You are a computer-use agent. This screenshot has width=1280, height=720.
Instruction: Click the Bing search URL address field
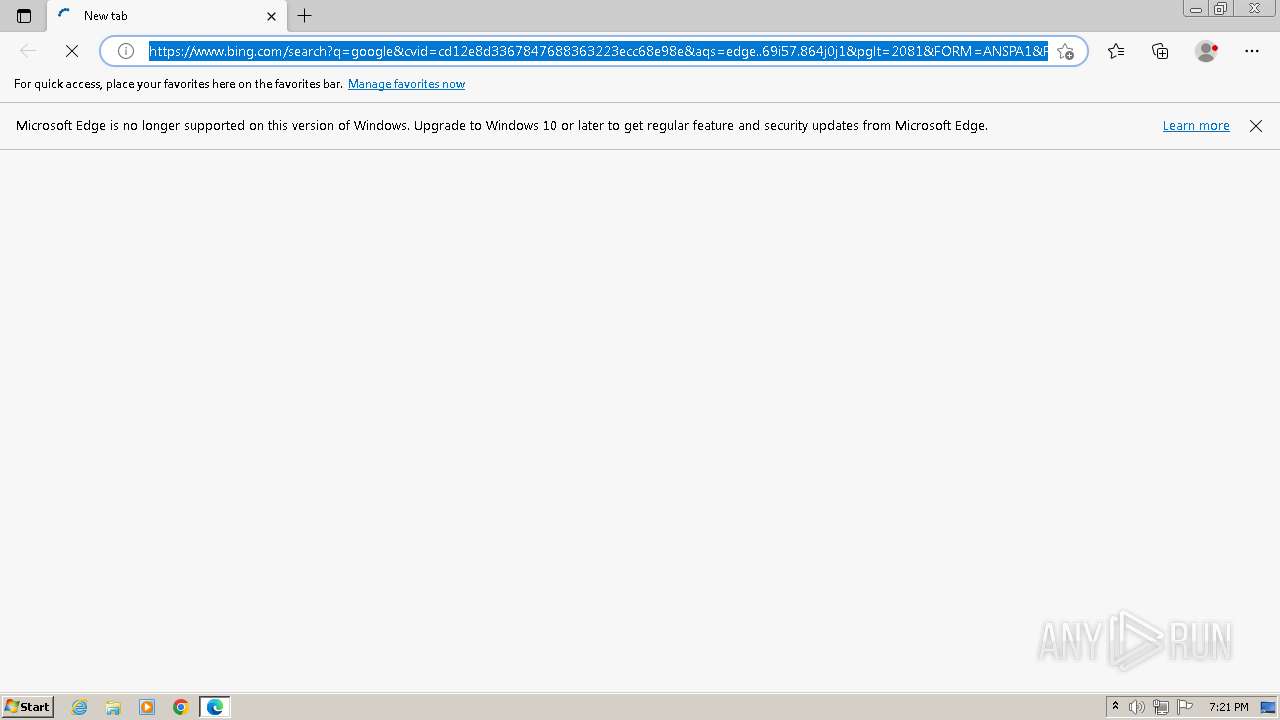pyautogui.click(x=598, y=51)
